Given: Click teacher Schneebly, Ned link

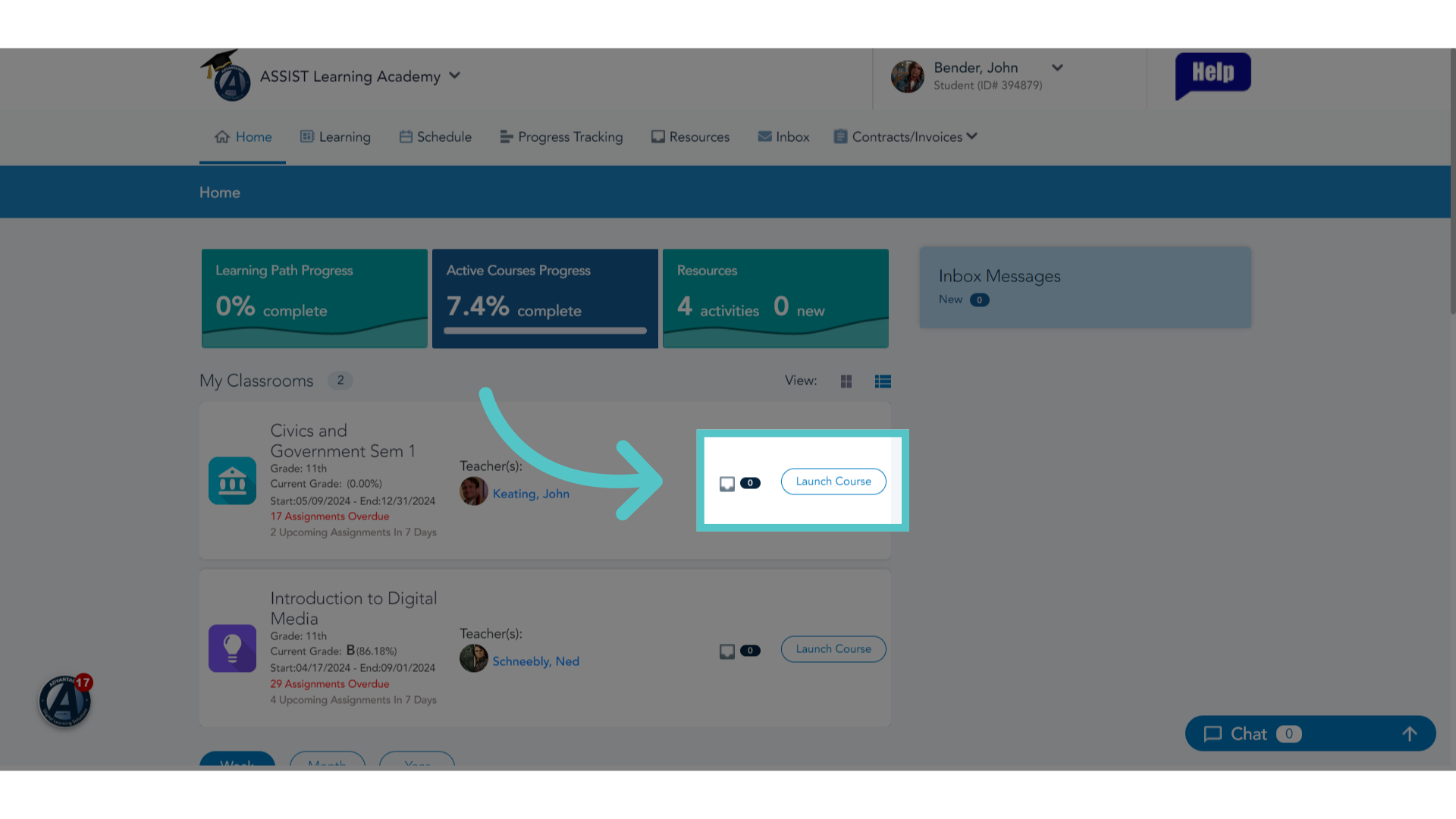Looking at the screenshot, I should click(x=536, y=661).
